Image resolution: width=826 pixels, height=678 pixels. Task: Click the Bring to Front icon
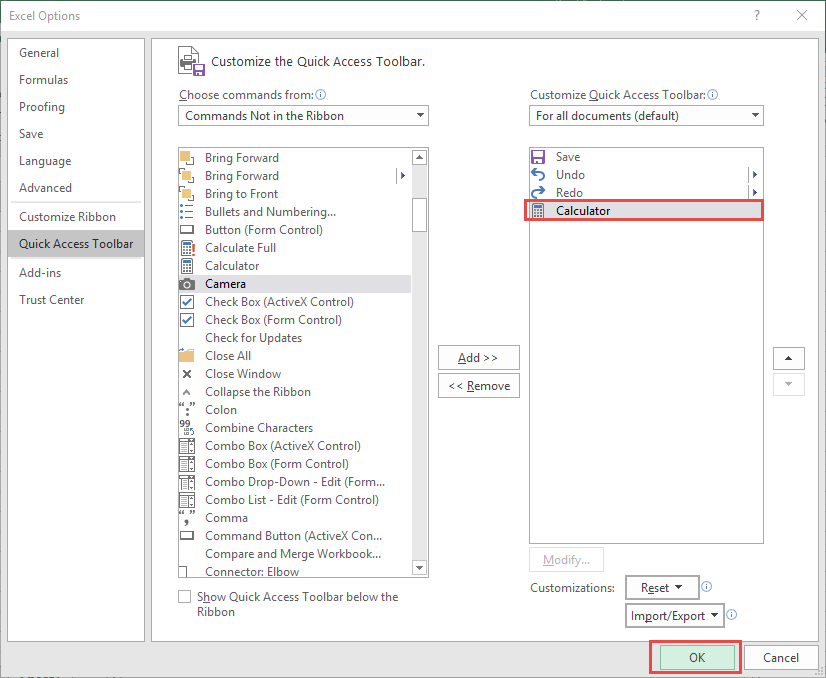tap(187, 193)
